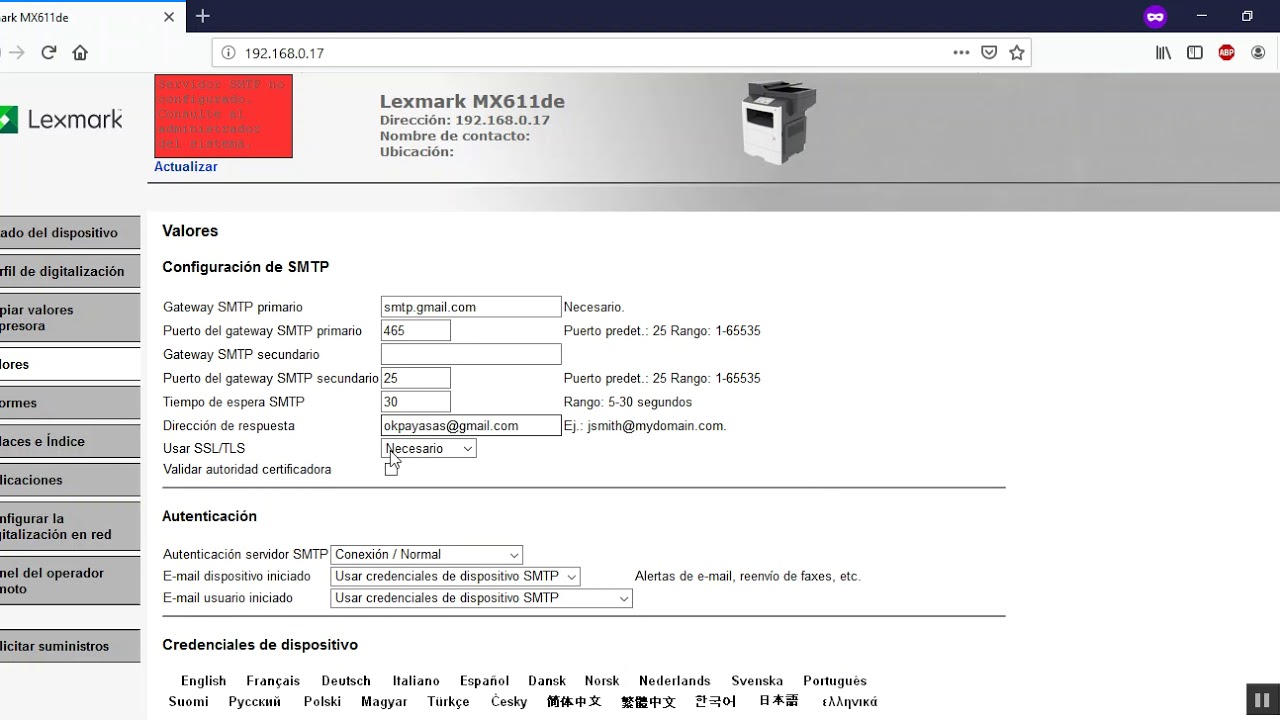Image resolution: width=1280 pixels, height=720 pixels.
Task: Open the Informes menu item
Action: (x=70, y=403)
